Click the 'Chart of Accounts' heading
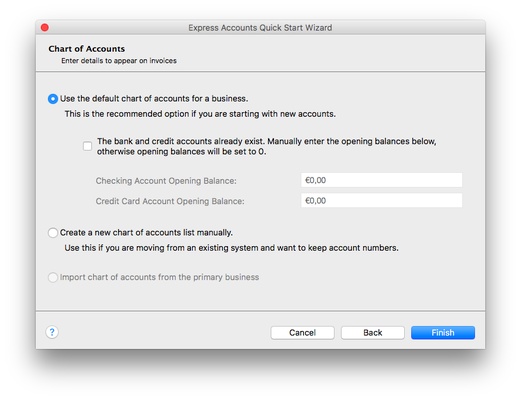The image size is (521, 400). pyautogui.click(x=87, y=49)
